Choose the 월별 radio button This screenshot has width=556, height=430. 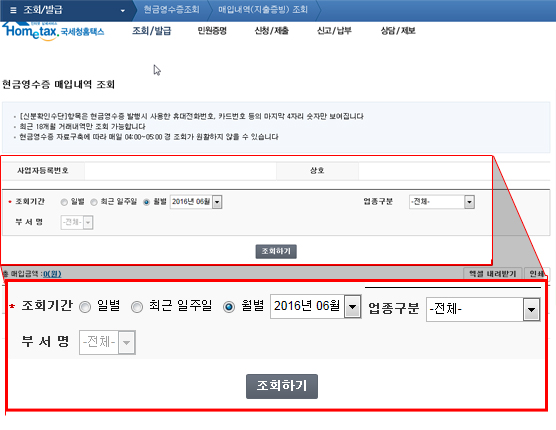146,202
